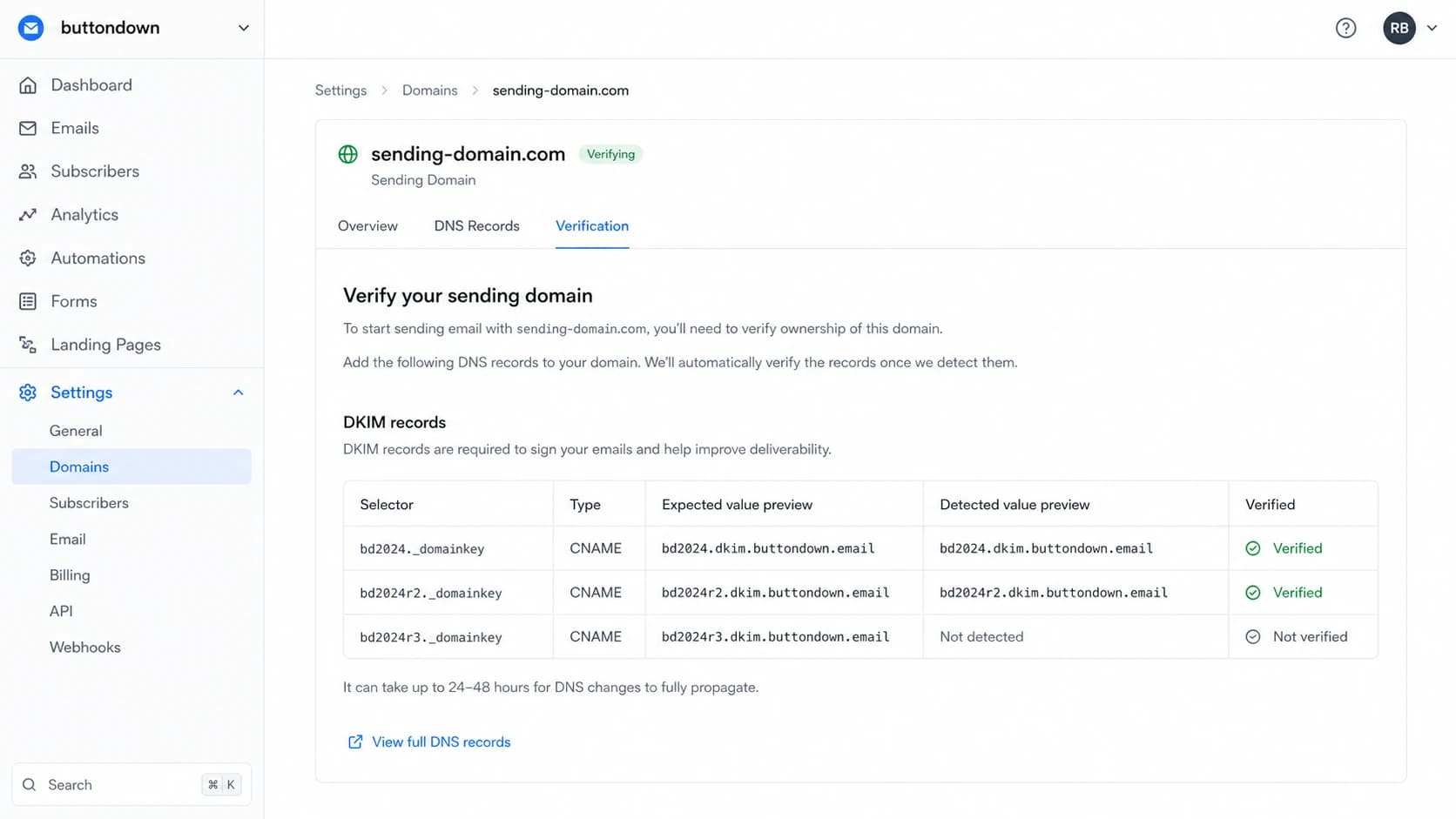
Task: Click the search magnifier icon
Action: [x=30, y=785]
